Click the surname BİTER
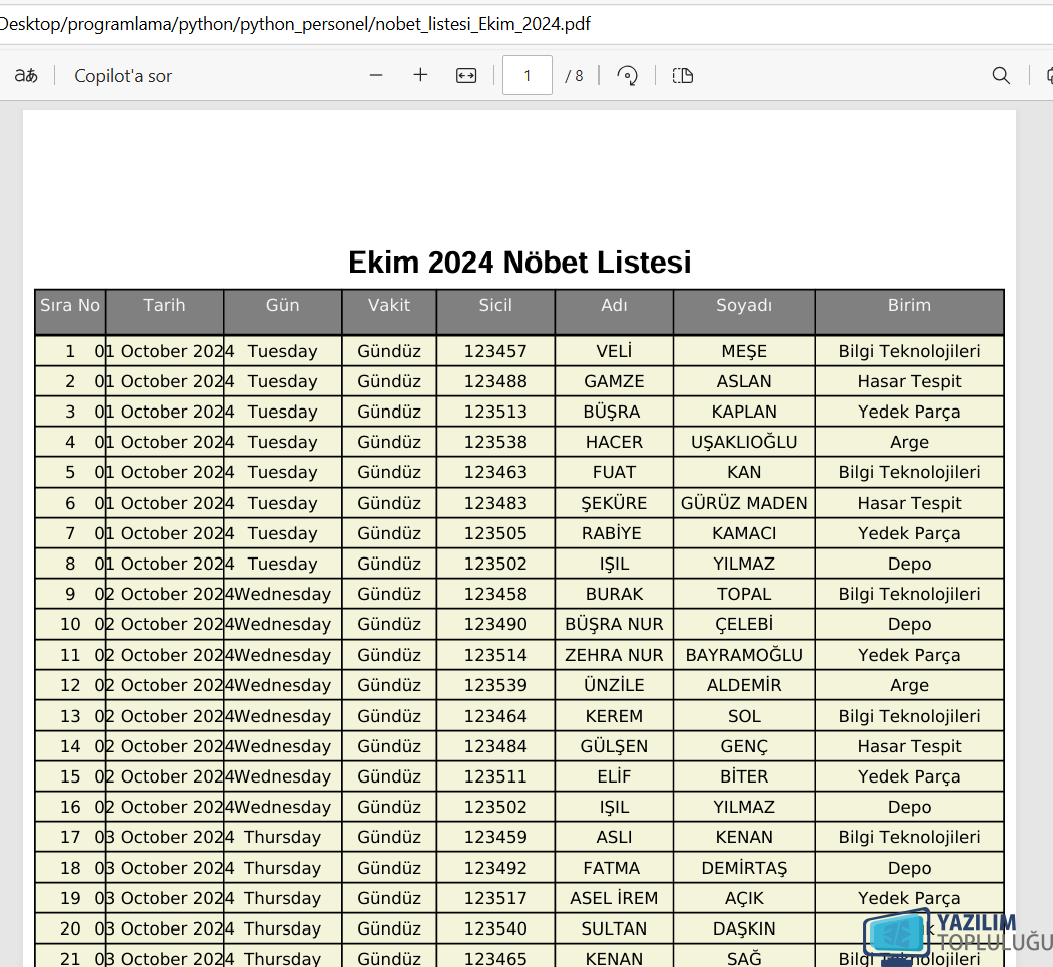 (x=744, y=777)
